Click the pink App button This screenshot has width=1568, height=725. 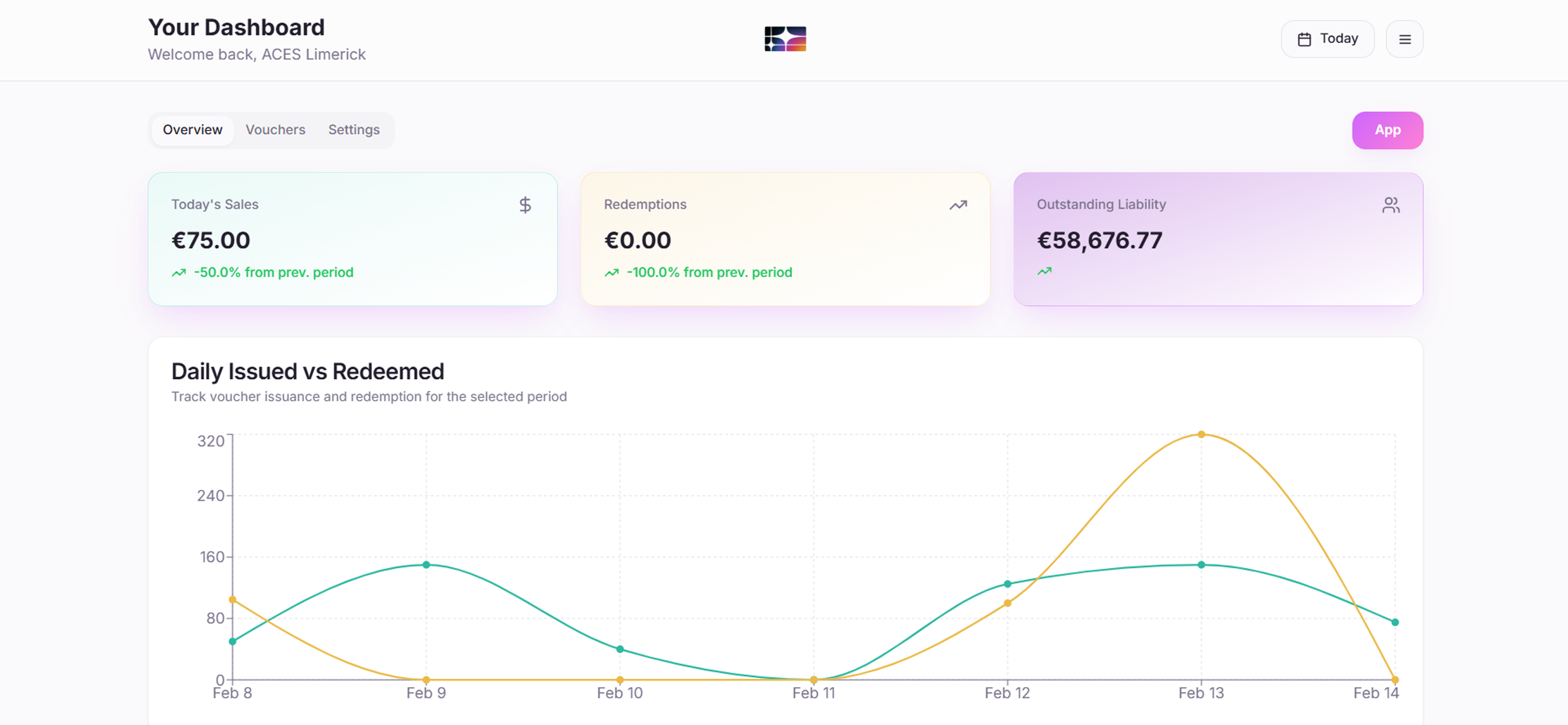tap(1387, 130)
